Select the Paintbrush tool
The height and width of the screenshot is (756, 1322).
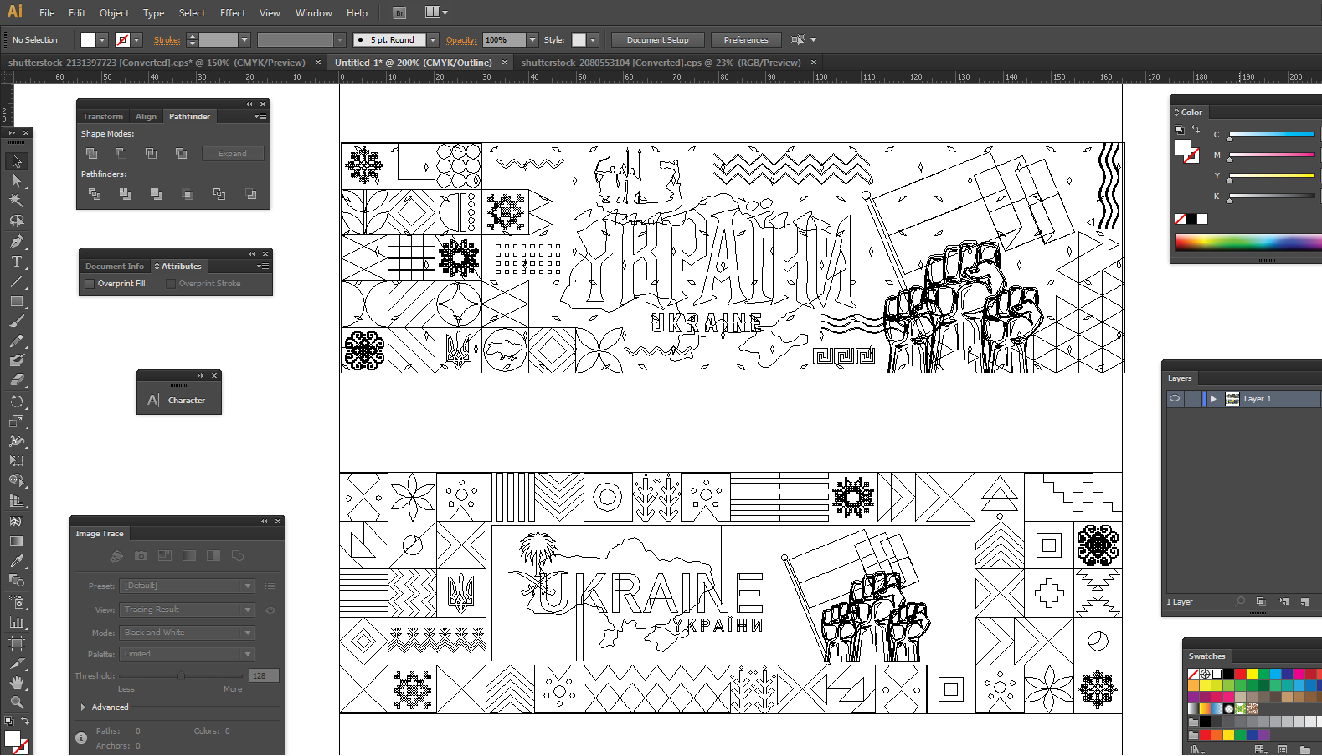pyautogui.click(x=17, y=321)
